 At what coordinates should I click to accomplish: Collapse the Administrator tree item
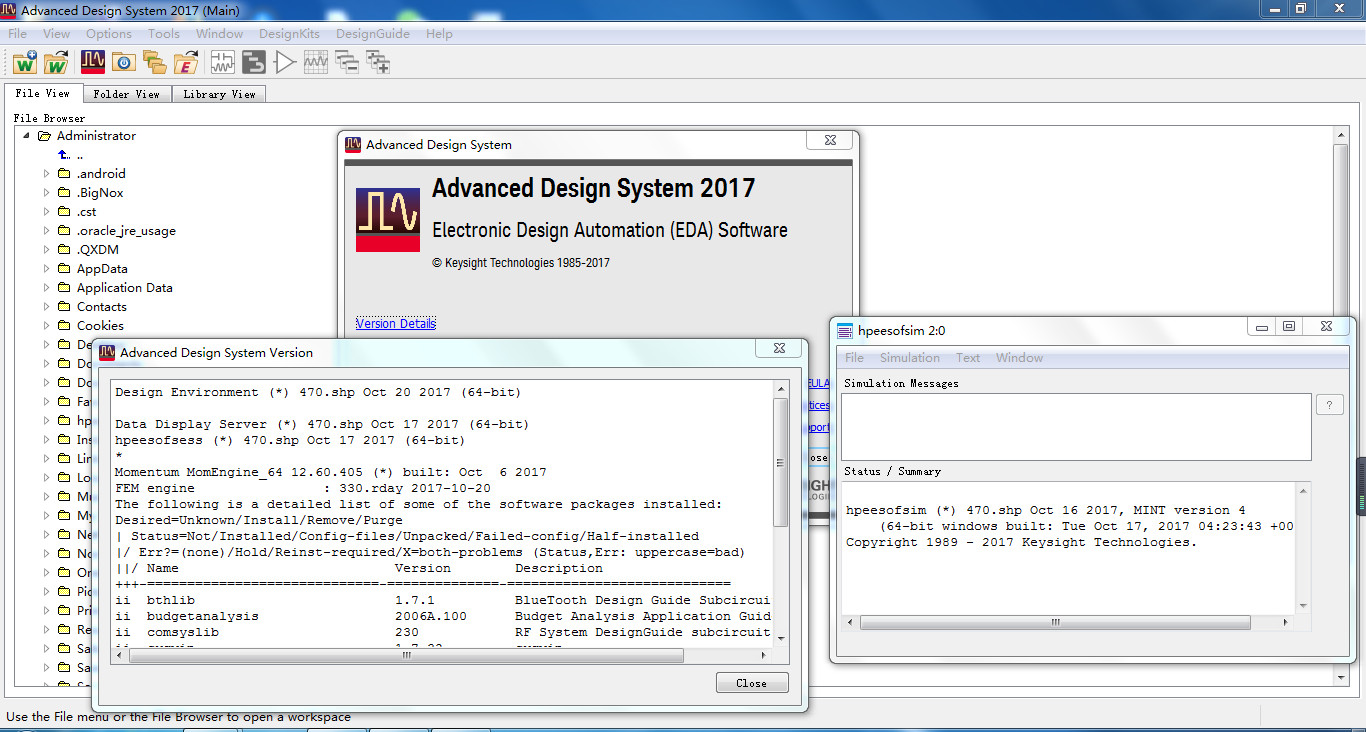click(24, 135)
